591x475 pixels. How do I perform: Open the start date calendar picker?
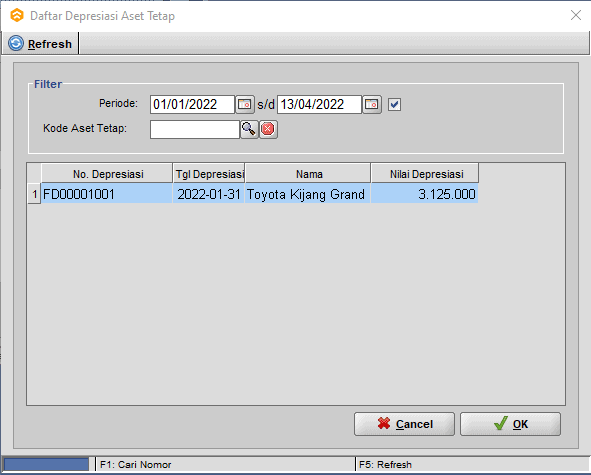coord(245,104)
